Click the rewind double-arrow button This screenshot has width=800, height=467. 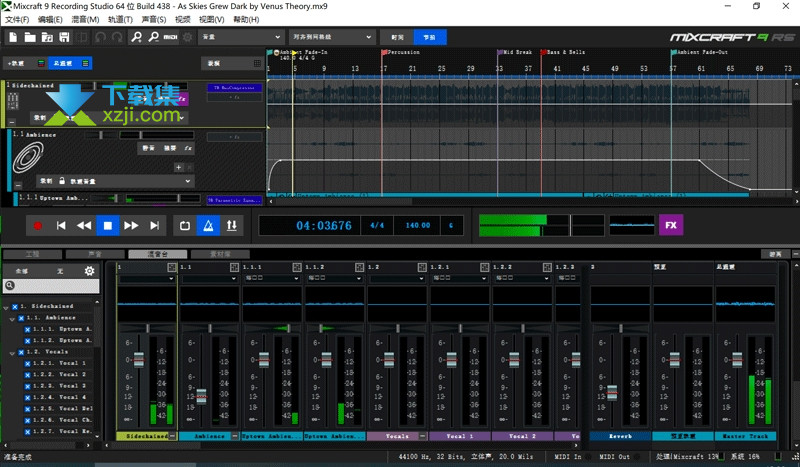click(84, 226)
